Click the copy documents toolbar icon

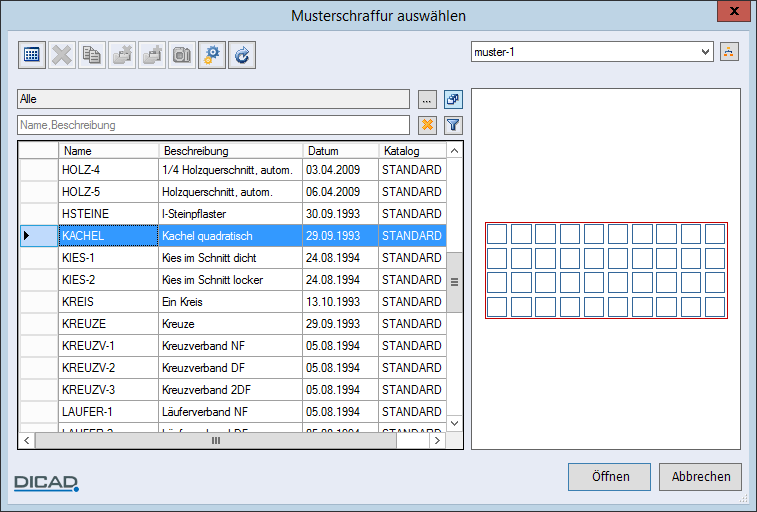click(x=92, y=55)
